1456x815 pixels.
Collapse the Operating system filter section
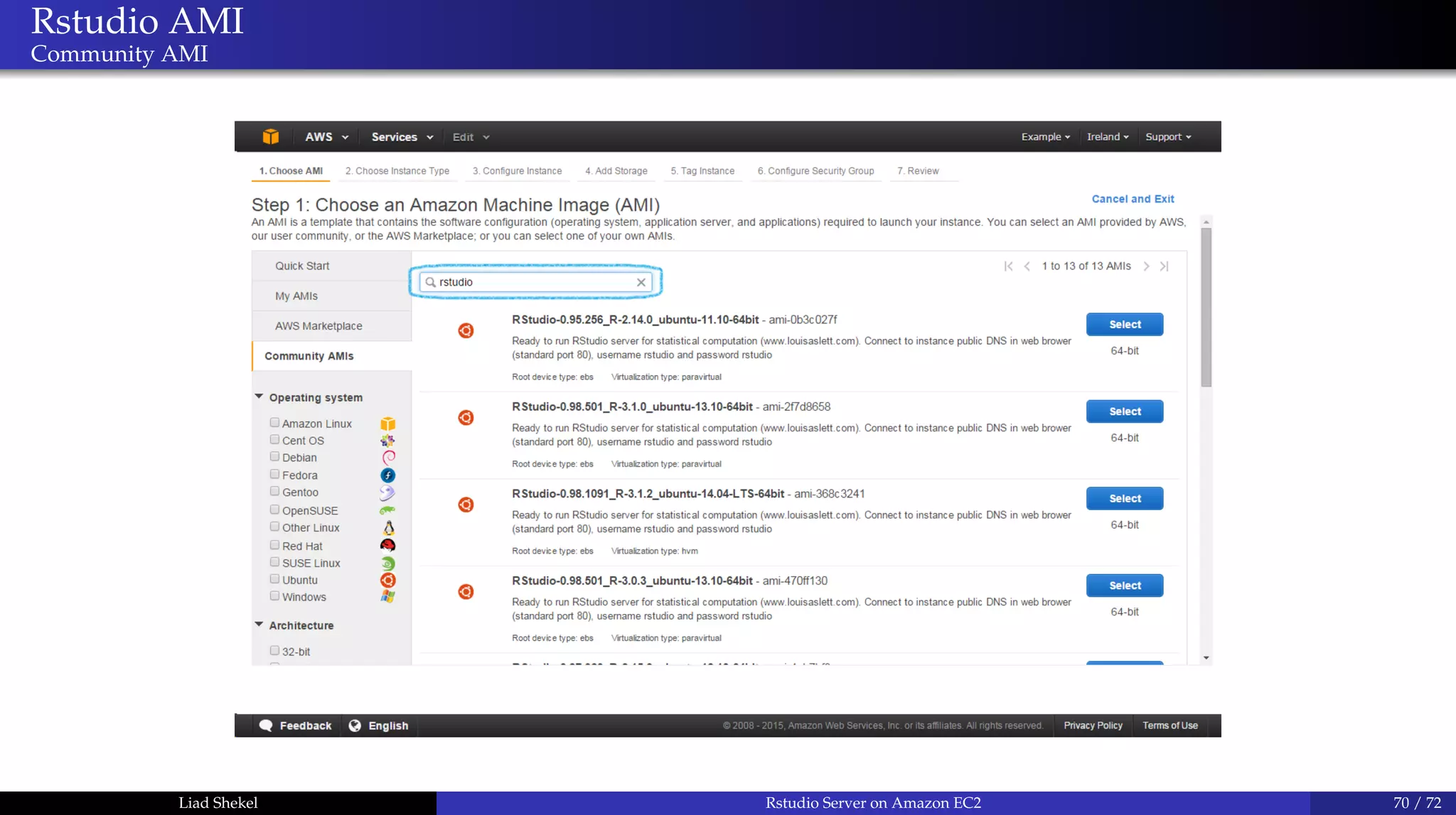[x=259, y=396]
